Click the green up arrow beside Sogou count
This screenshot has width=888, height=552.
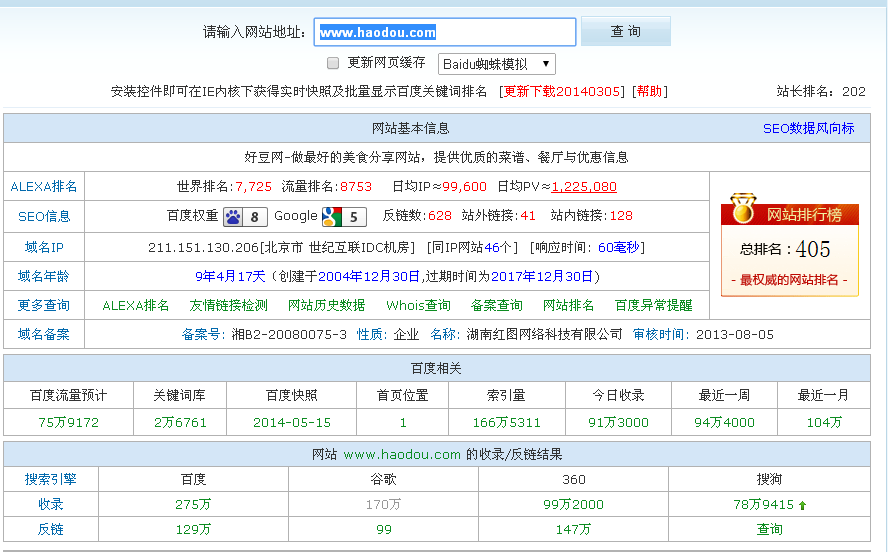click(802, 505)
